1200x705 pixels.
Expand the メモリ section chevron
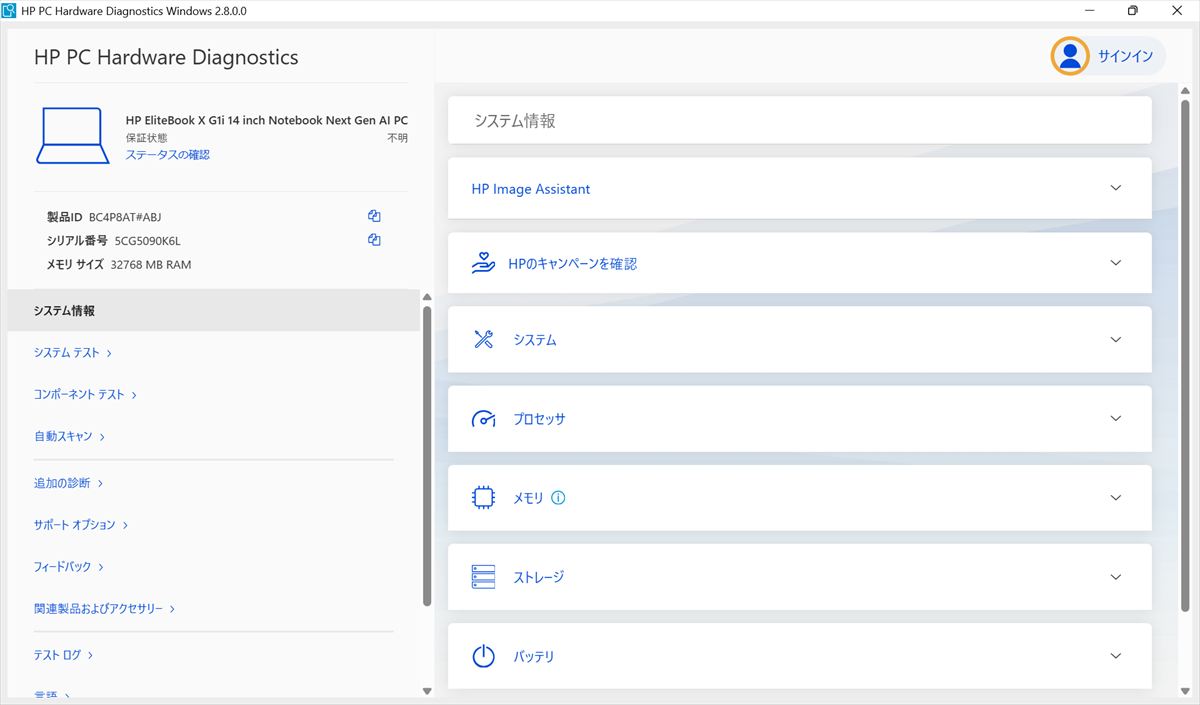tap(1116, 497)
